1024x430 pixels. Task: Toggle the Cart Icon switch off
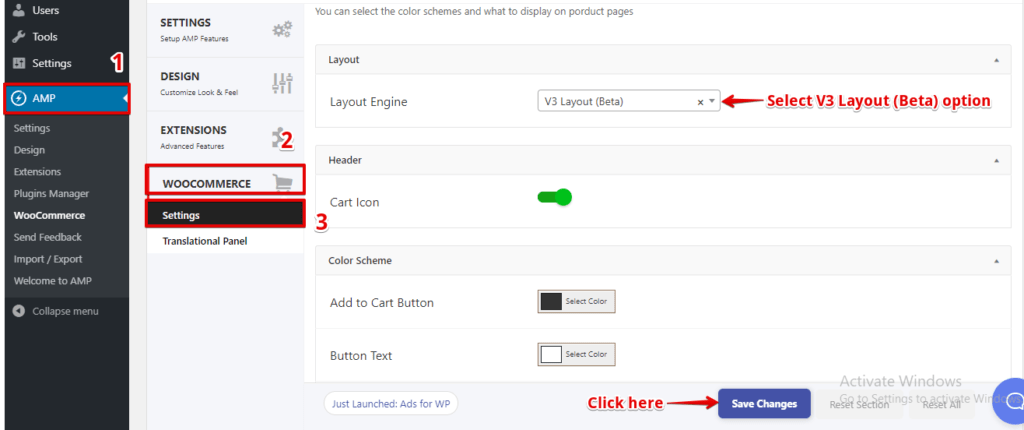coord(554,197)
